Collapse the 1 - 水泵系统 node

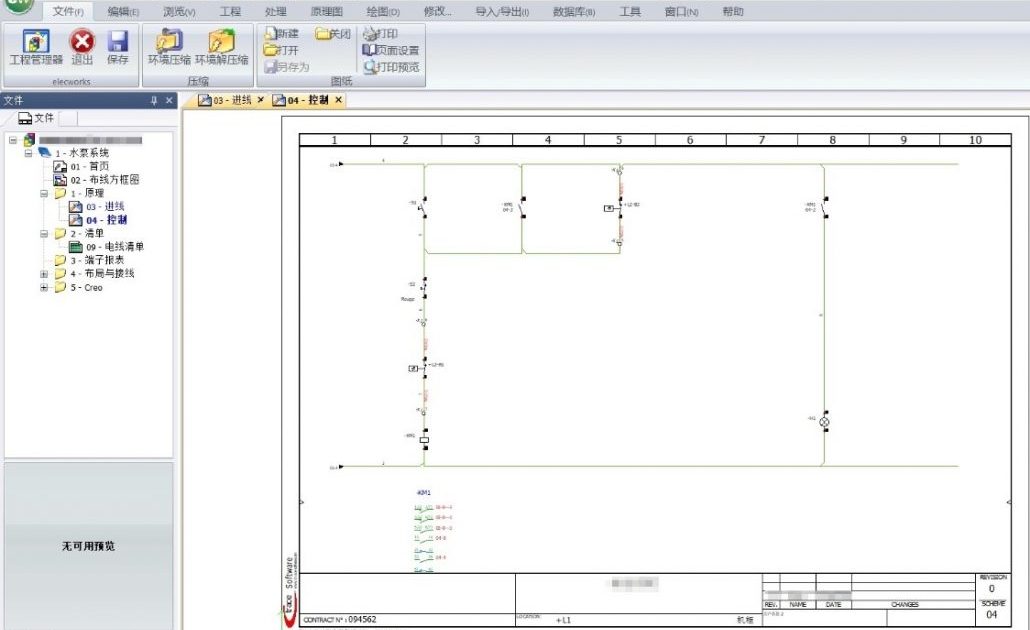28,153
